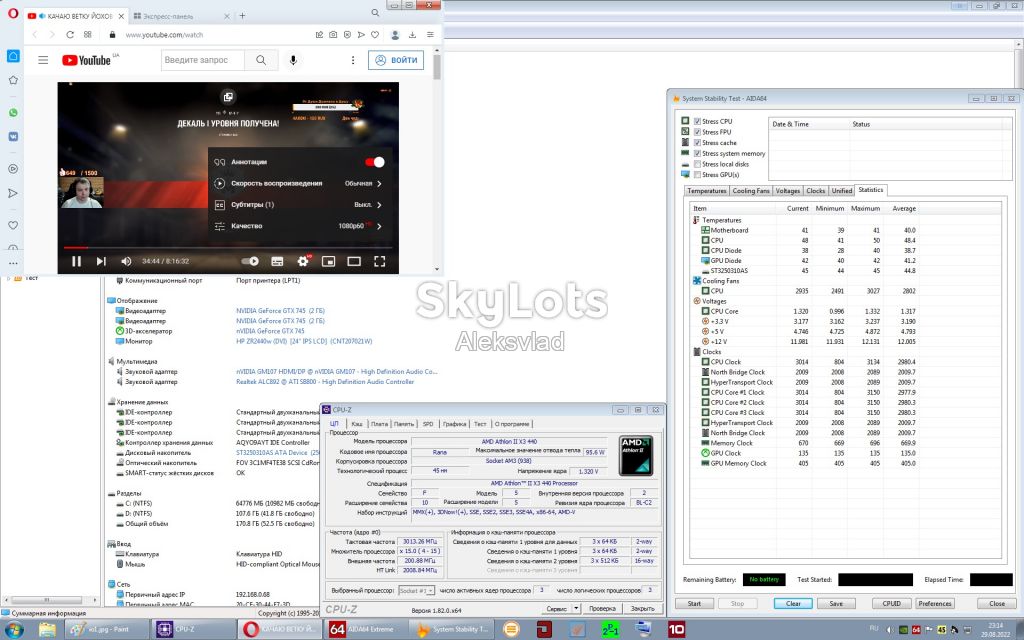Viewport: 1024px width, 640px height.
Task: Open the YouTube hamburger guide menu
Action: (x=43, y=60)
